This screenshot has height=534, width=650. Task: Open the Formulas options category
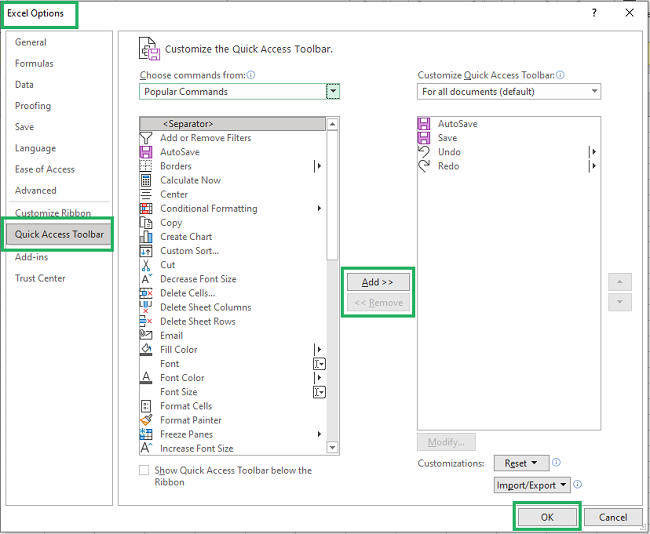34,64
